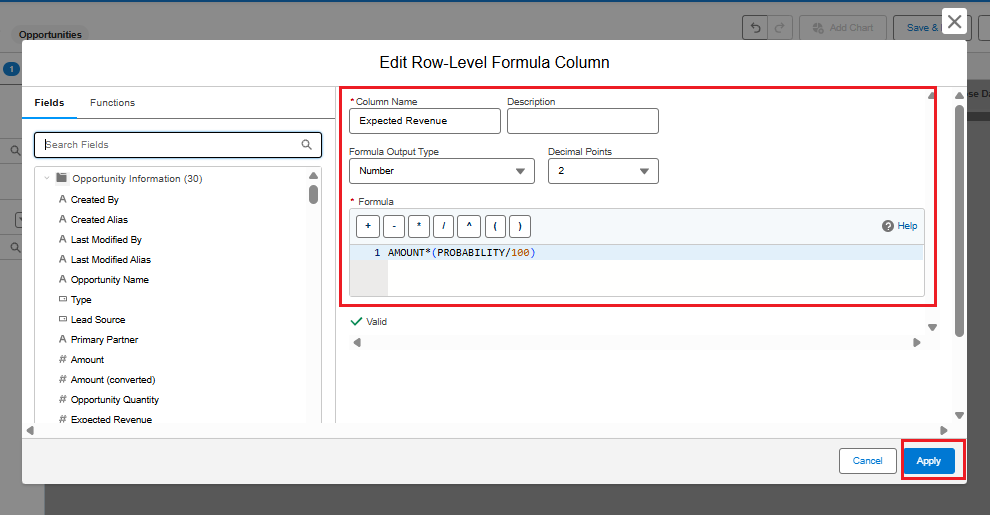This screenshot has height=515, width=990.
Task: Insert the plus operator into formula
Action: [366, 226]
